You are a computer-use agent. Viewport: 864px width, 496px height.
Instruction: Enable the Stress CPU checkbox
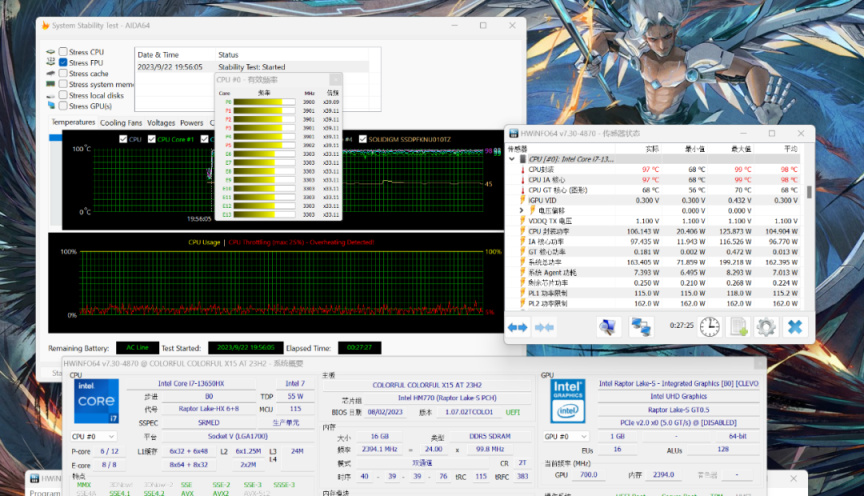63,51
